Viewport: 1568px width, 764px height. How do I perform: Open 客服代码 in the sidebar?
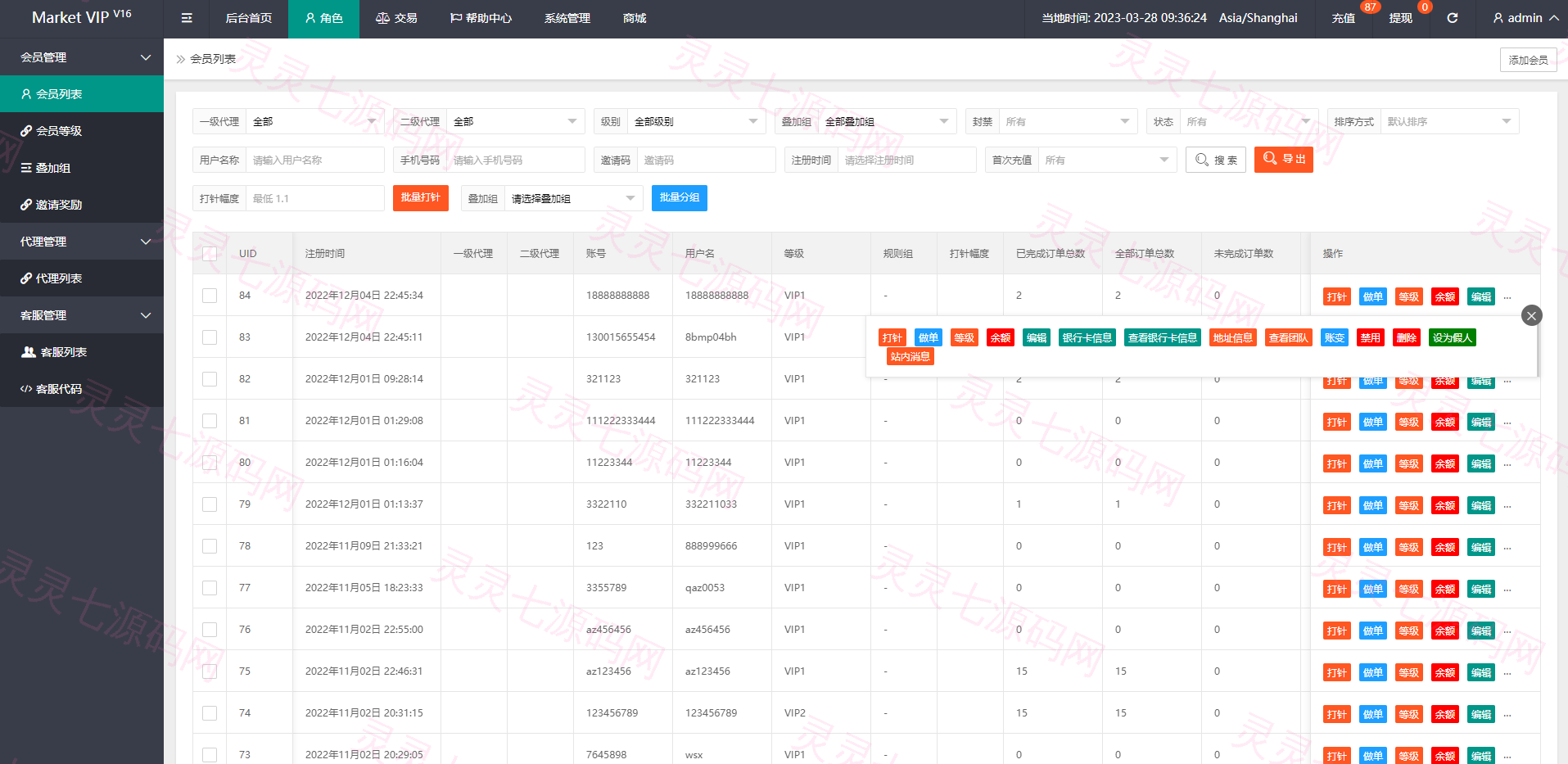pos(82,389)
